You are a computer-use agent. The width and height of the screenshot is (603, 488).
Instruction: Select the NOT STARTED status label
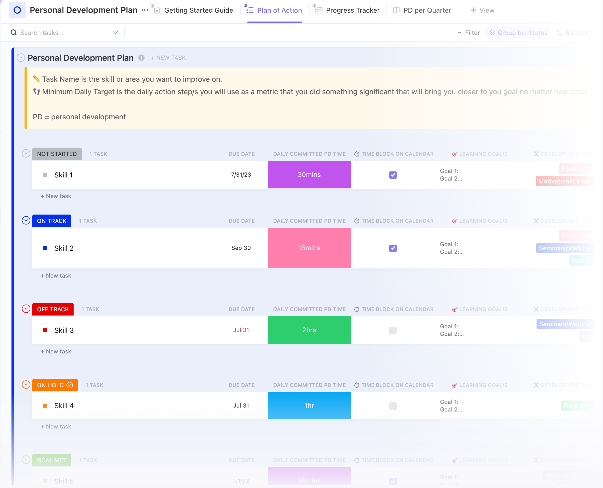point(57,154)
